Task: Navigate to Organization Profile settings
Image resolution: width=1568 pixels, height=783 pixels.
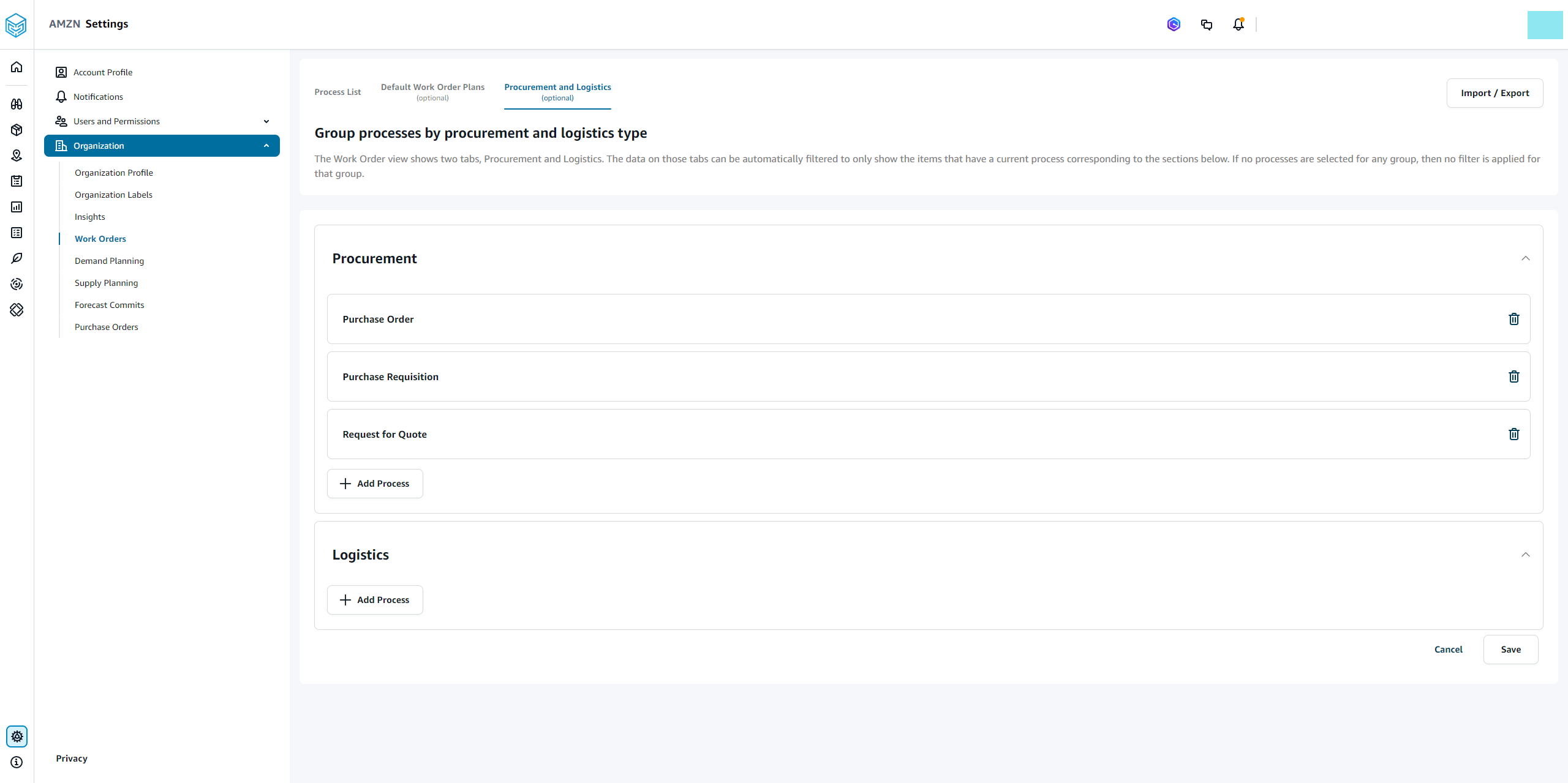Action: (x=114, y=172)
